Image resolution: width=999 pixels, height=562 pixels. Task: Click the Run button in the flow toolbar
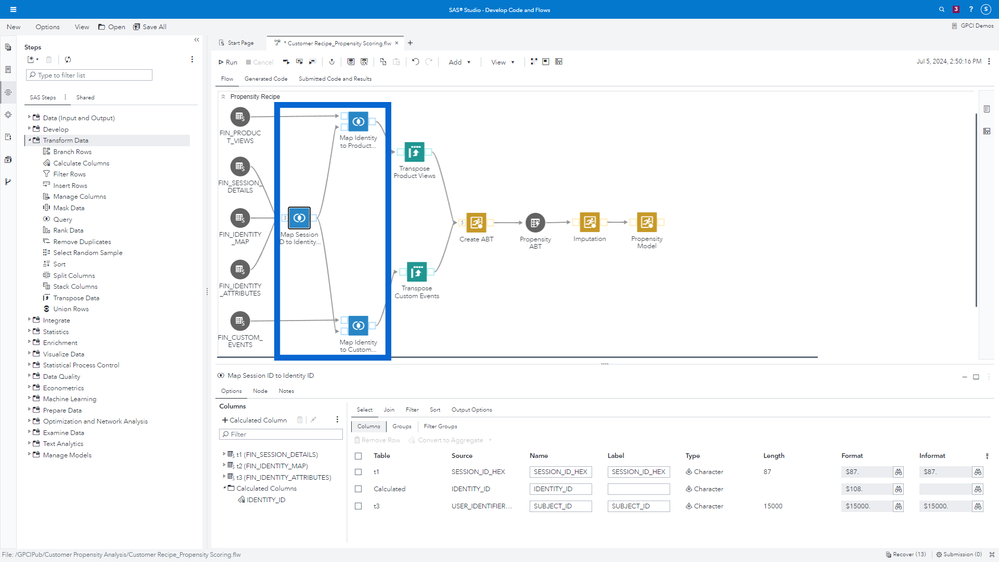228,62
